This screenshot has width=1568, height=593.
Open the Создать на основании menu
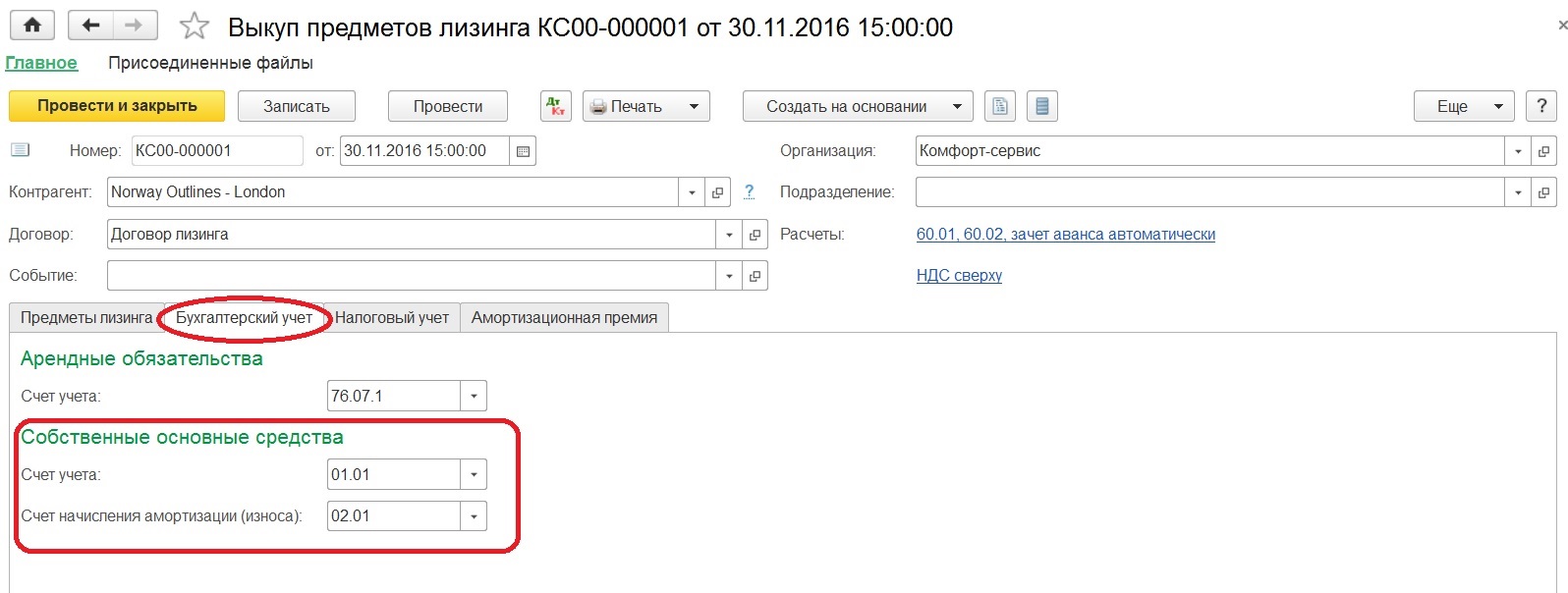(858, 106)
